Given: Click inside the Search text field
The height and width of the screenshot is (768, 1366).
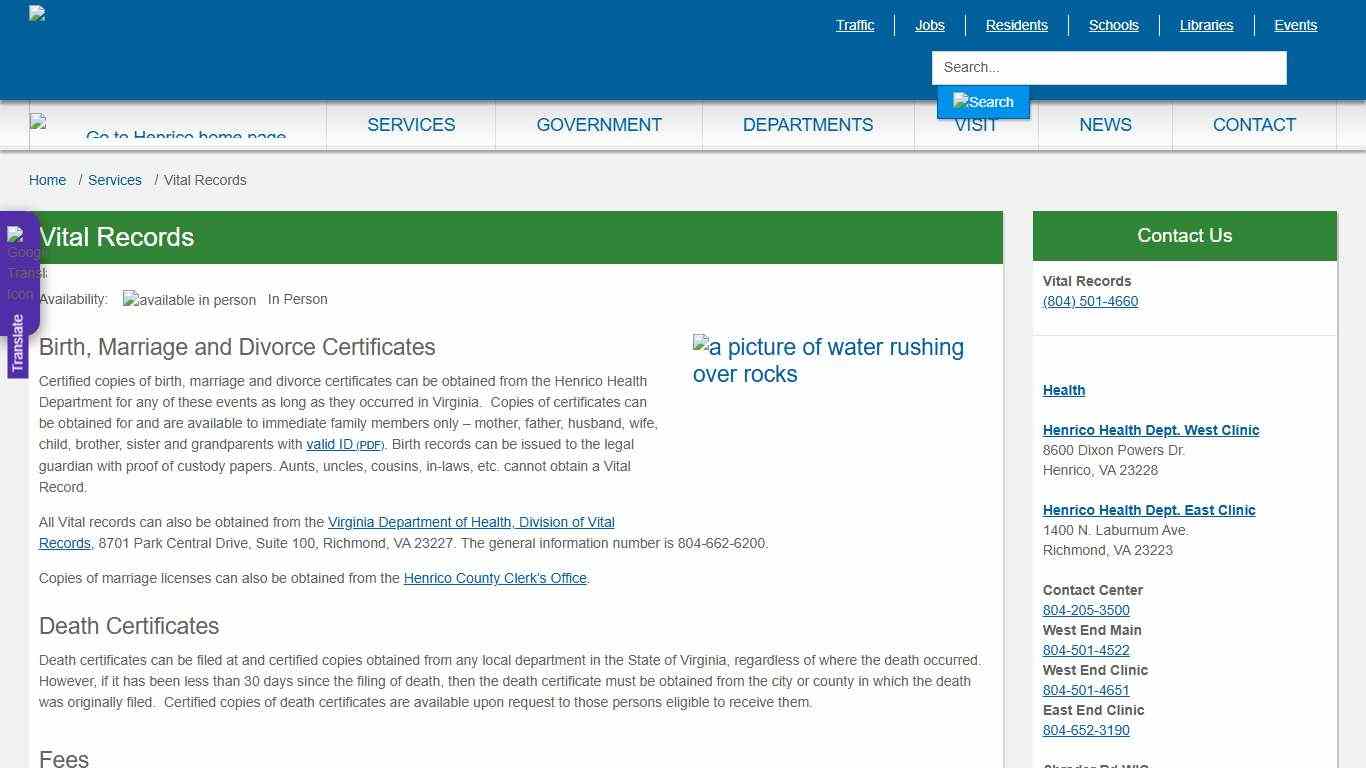Looking at the screenshot, I should [1108, 67].
